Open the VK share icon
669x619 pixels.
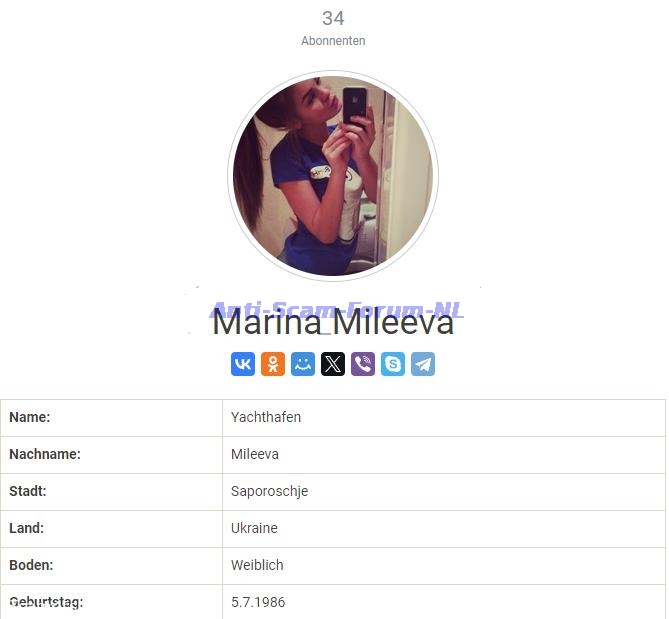(x=243, y=364)
